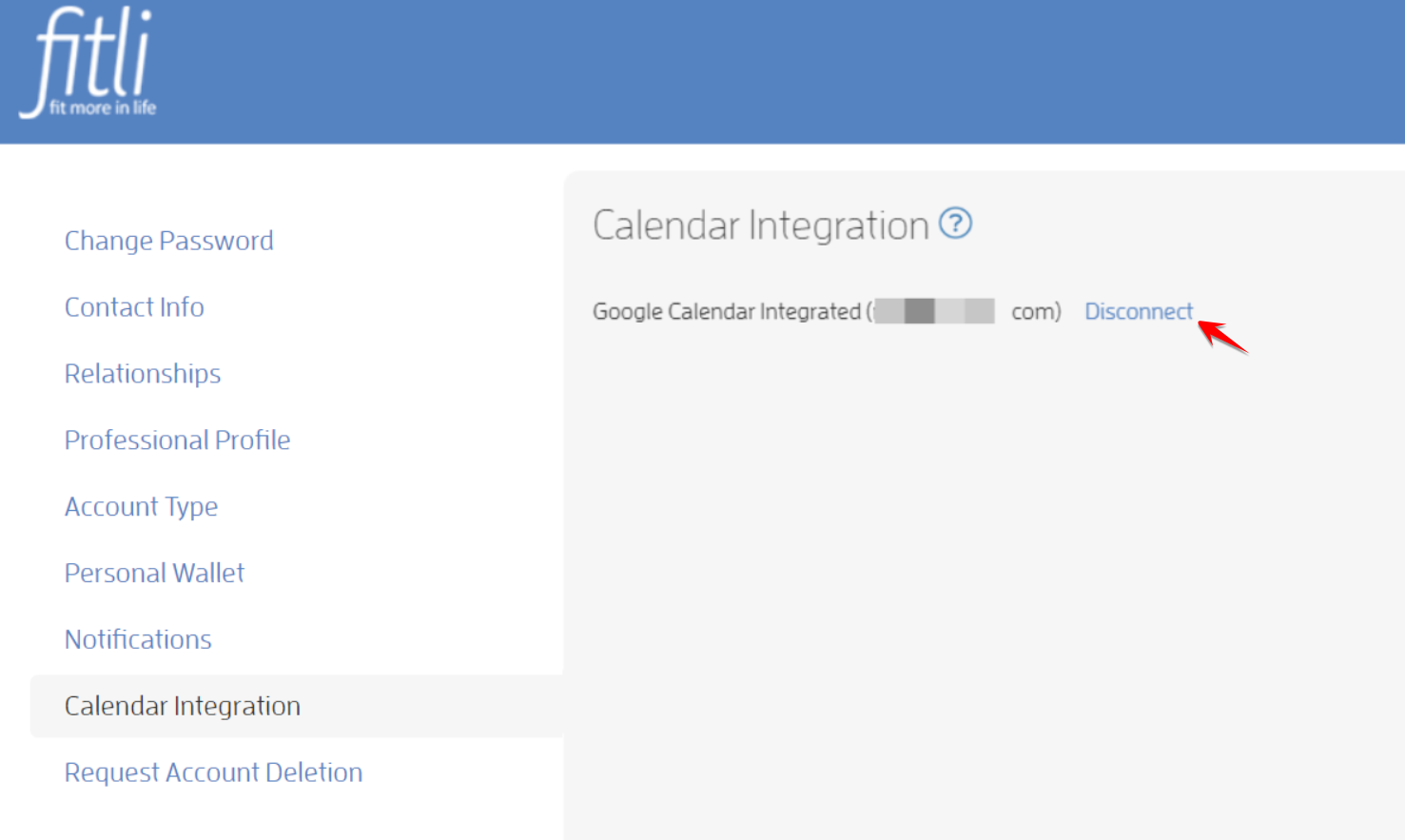
Task: Open the Calendar Integration help question-mark icon
Action: 955,224
